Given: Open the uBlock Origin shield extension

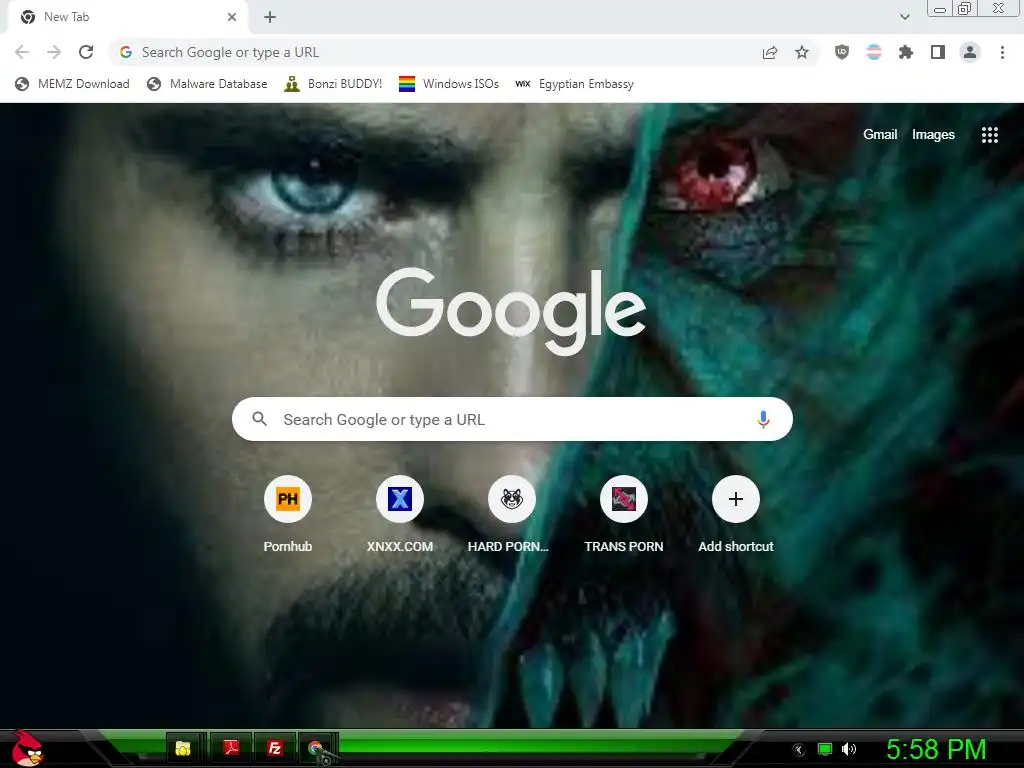Looking at the screenshot, I should click(x=842, y=52).
